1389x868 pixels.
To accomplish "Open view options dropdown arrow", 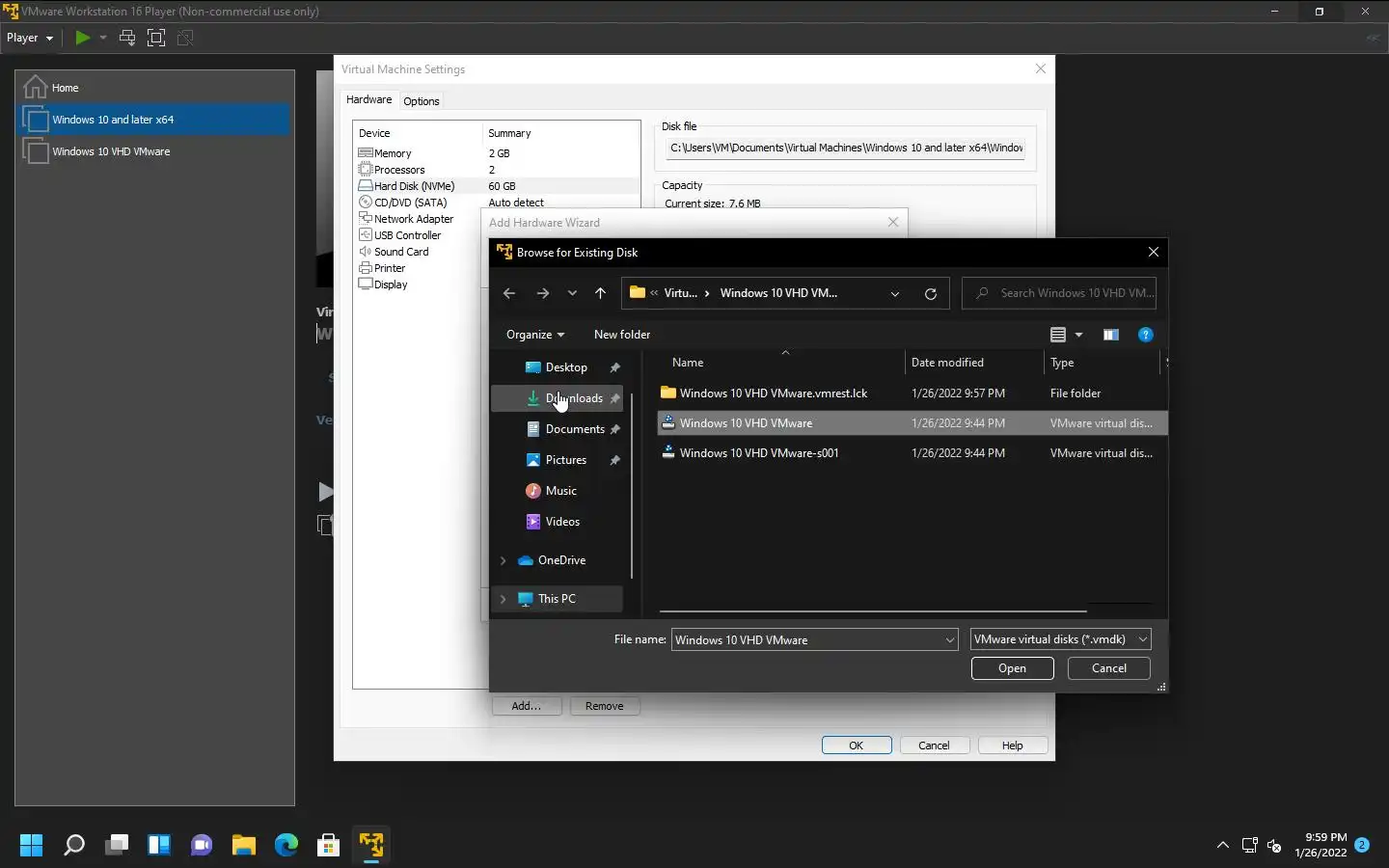I will click(x=1078, y=335).
